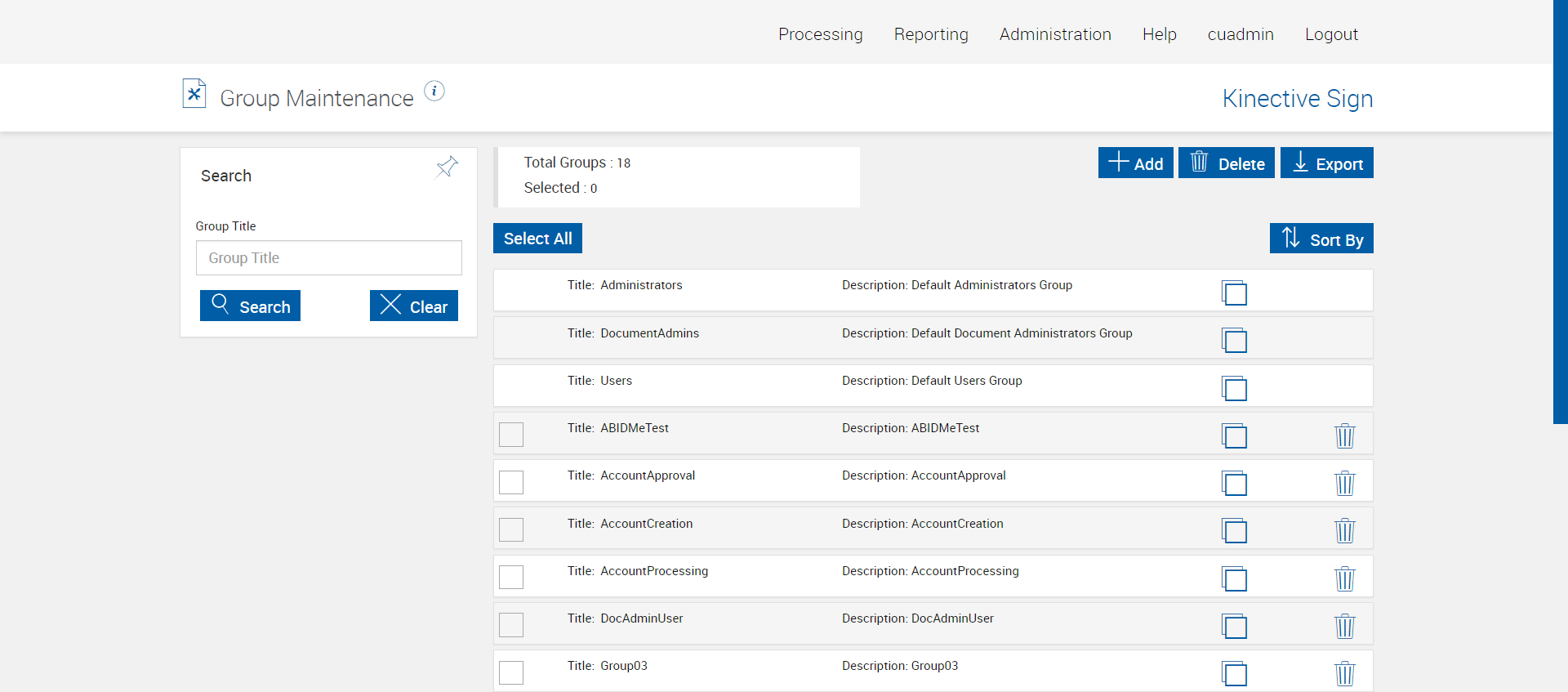Open the Reporting menu
This screenshot has height=692, width=1568.
[x=931, y=34]
